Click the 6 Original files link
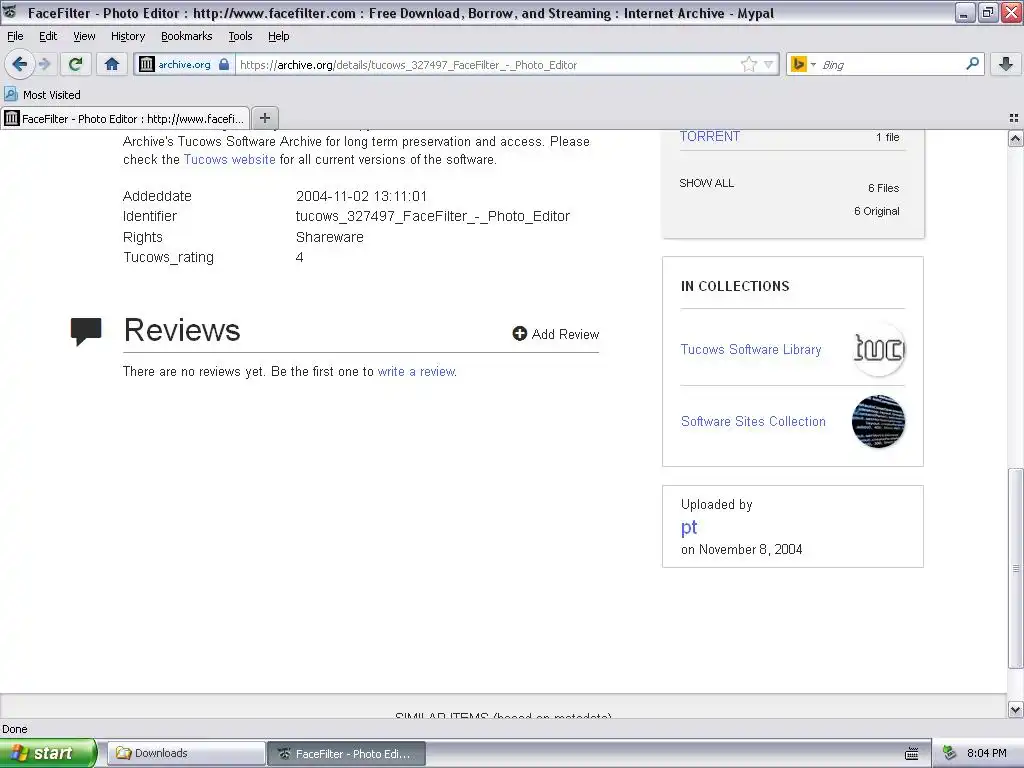Viewport: 1024px width, 768px height. [x=876, y=211]
